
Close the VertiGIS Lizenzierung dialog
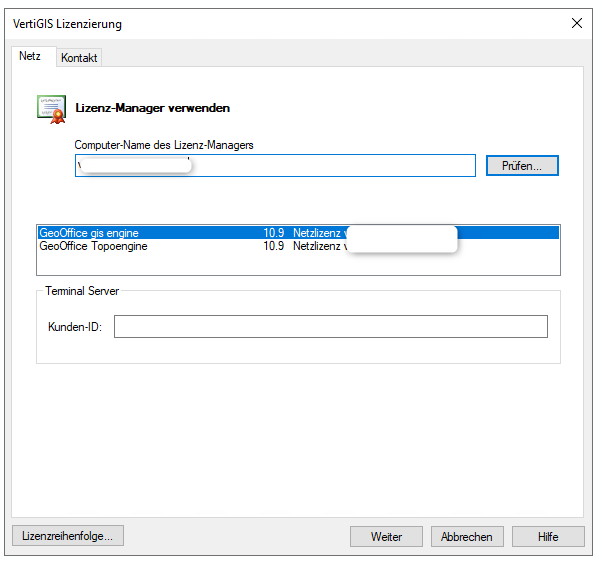click(576, 23)
